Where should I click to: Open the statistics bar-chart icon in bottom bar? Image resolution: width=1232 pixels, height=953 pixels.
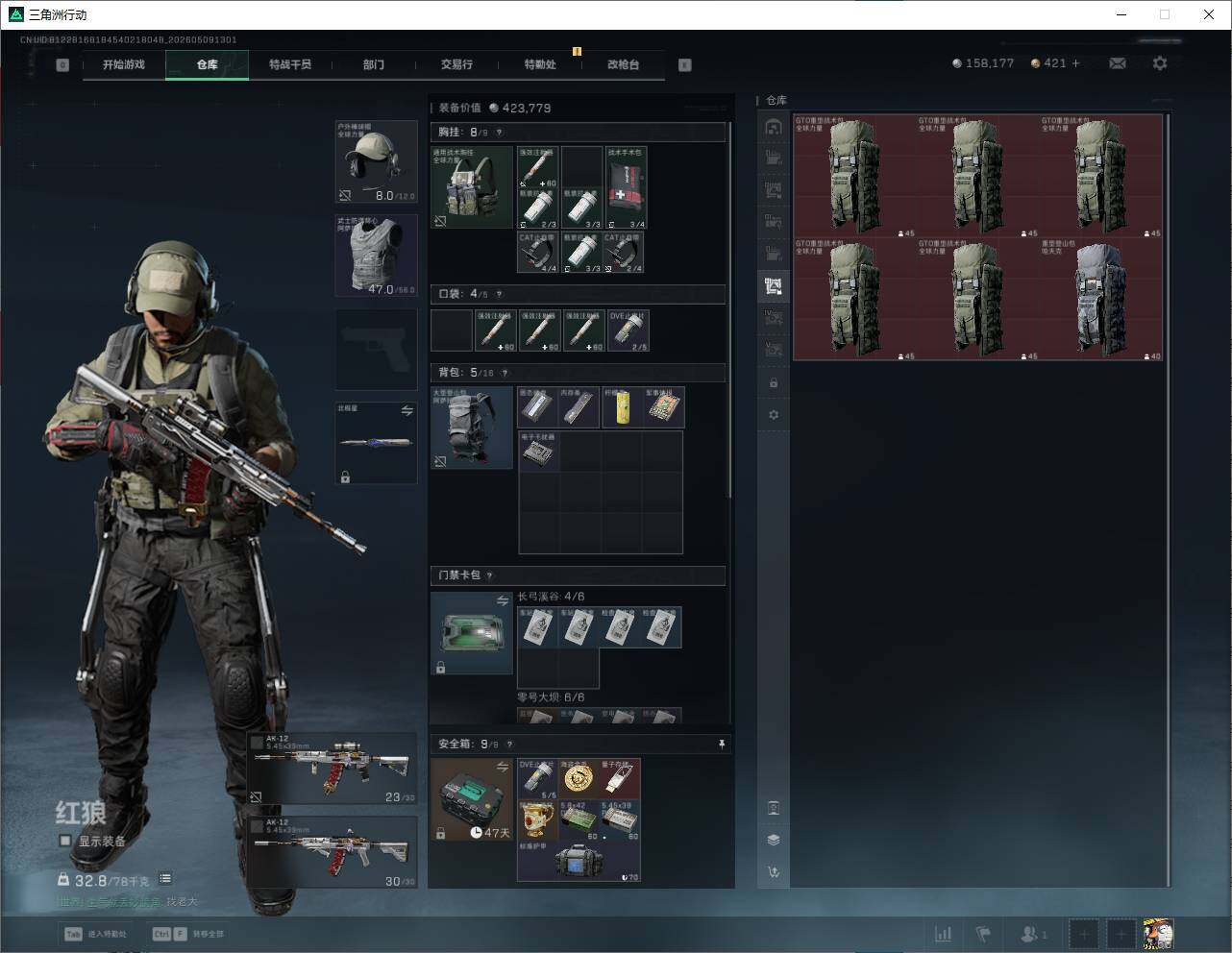(x=944, y=934)
